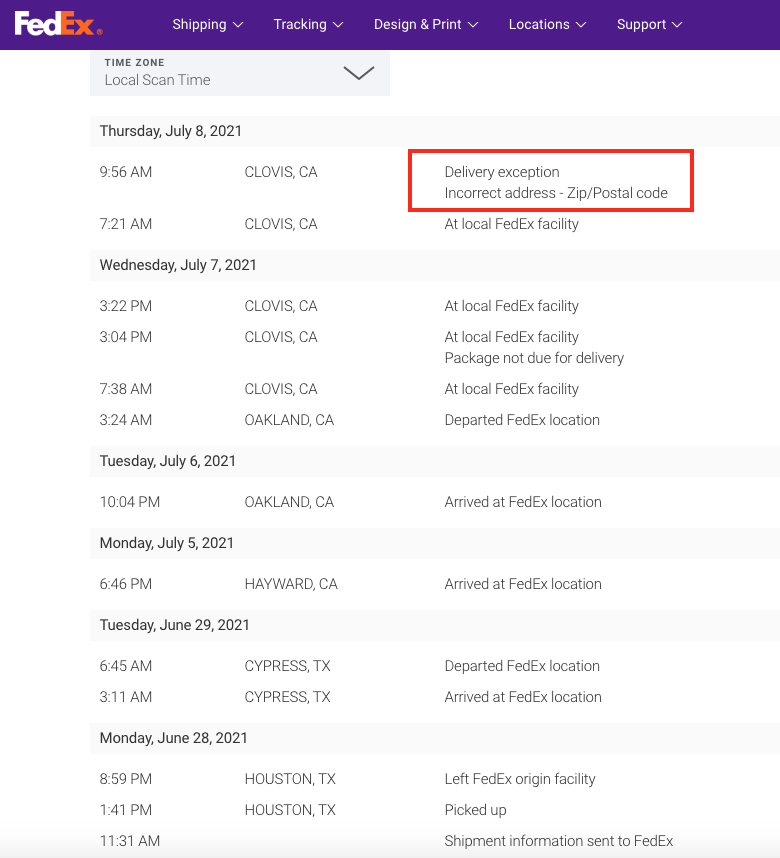Expand the Time Zone dropdown
780x858 pixels.
(x=240, y=73)
